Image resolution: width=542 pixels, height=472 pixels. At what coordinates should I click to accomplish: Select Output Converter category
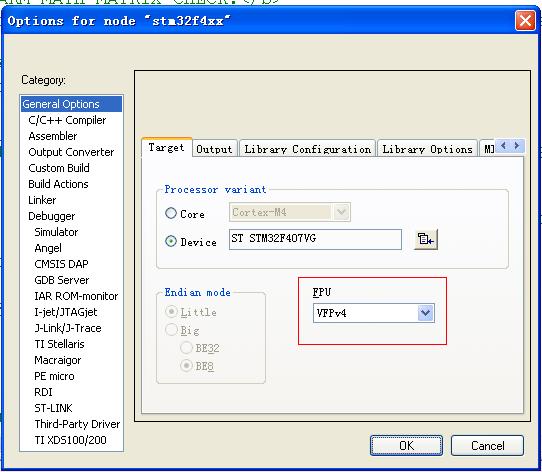pyautogui.click(x=71, y=152)
